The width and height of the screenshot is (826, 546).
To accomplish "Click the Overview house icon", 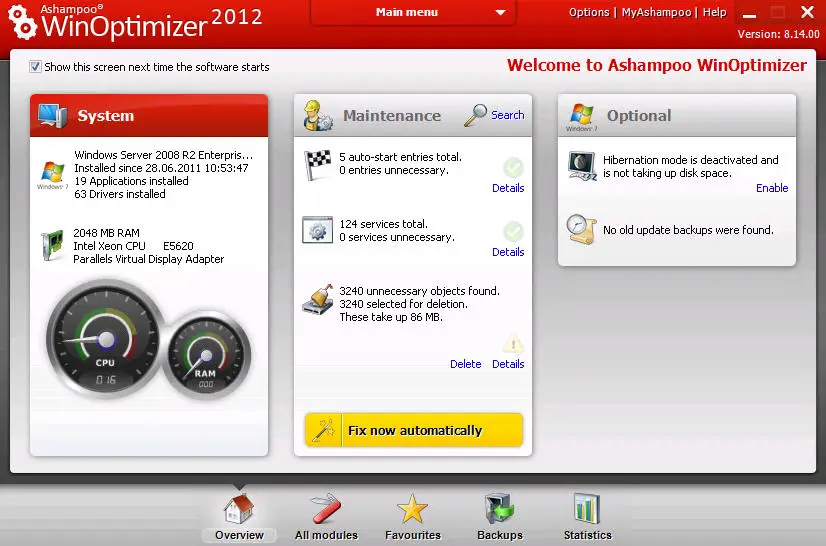I will (x=239, y=509).
